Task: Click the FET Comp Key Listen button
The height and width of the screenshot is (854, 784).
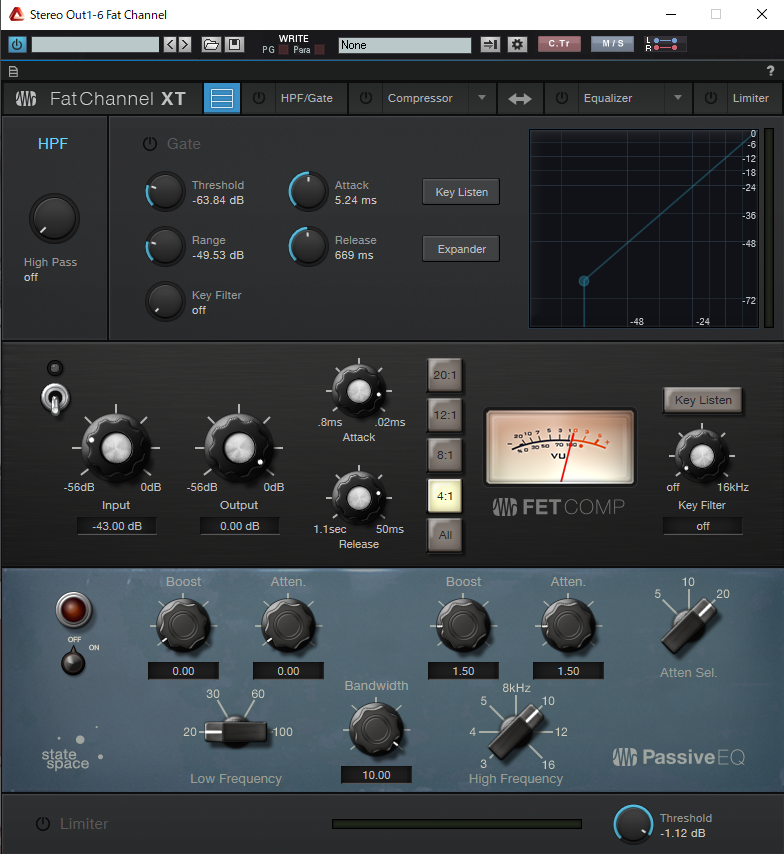Action: point(703,400)
